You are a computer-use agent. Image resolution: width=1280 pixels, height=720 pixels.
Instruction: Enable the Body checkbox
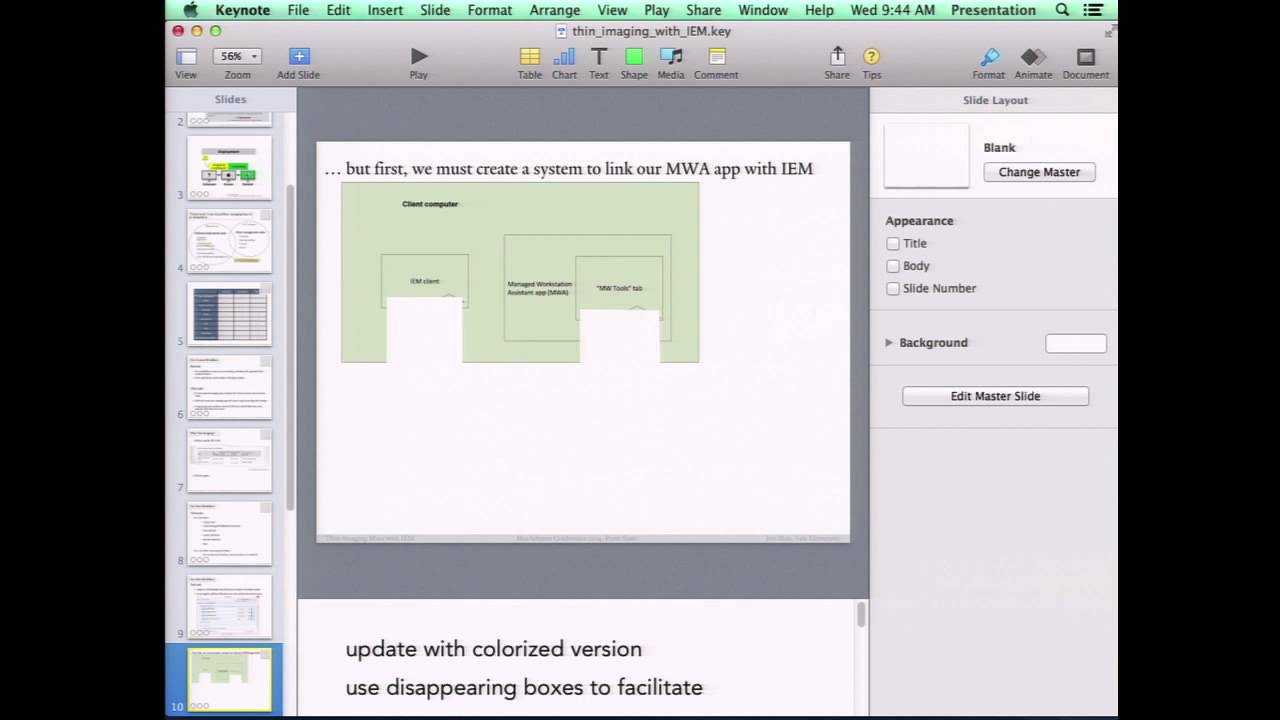click(x=893, y=266)
